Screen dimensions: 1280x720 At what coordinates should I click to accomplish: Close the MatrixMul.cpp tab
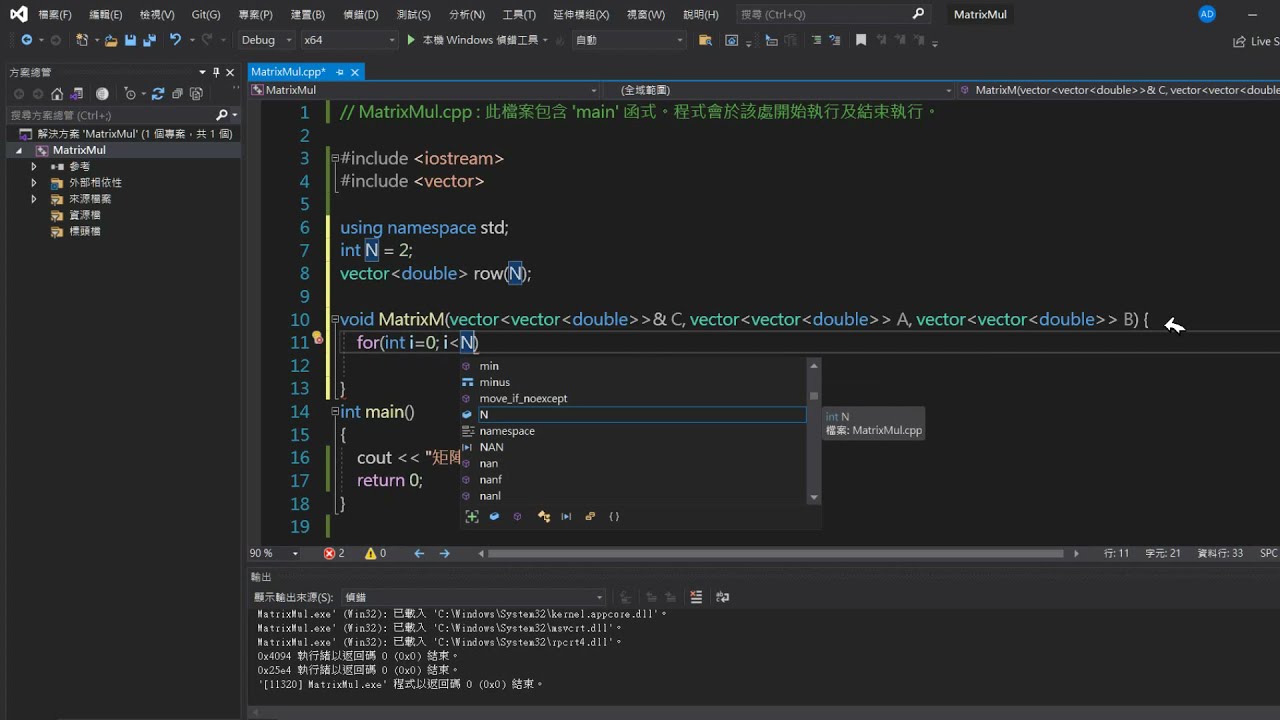click(x=355, y=72)
